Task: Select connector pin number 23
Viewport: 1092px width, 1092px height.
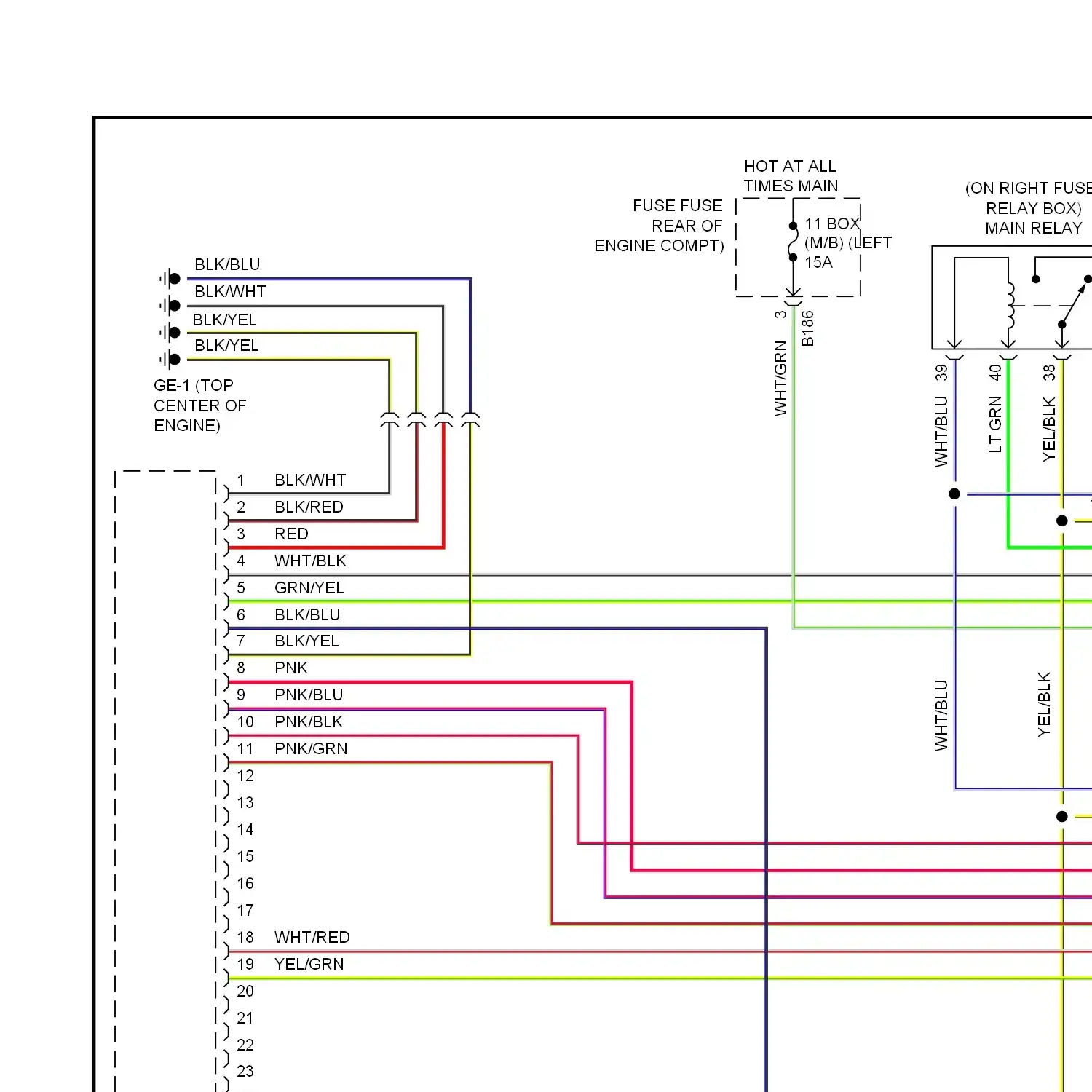Action: click(x=245, y=1072)
